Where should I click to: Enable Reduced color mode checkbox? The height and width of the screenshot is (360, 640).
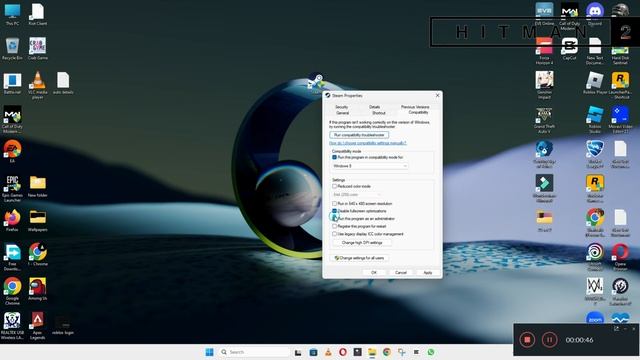334,186
